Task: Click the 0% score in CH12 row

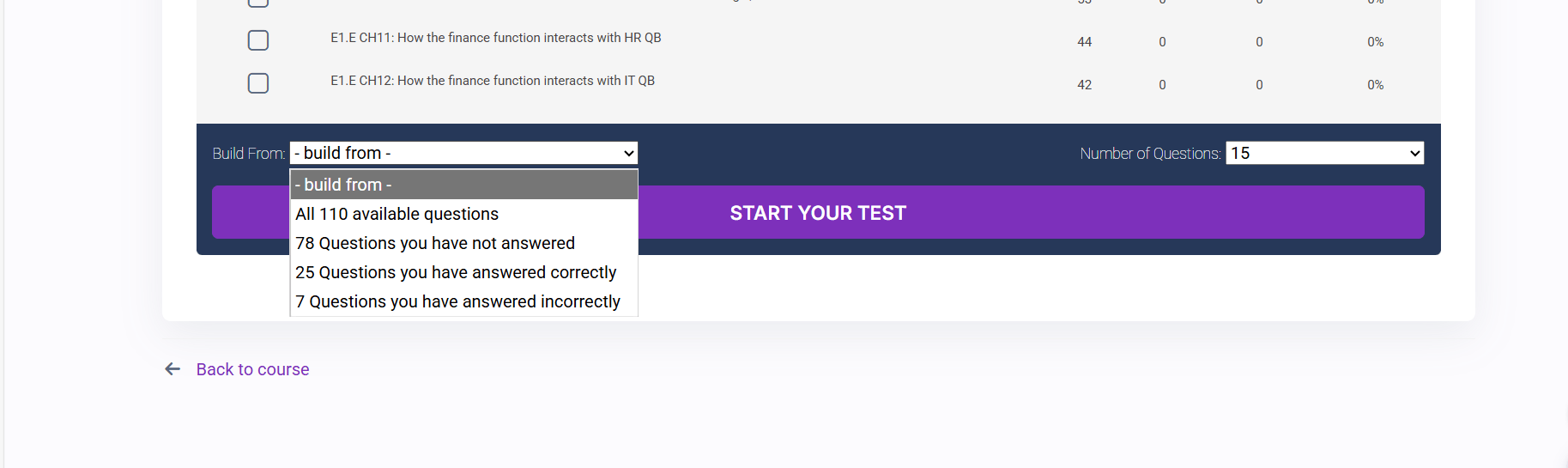Action: 1375,85
